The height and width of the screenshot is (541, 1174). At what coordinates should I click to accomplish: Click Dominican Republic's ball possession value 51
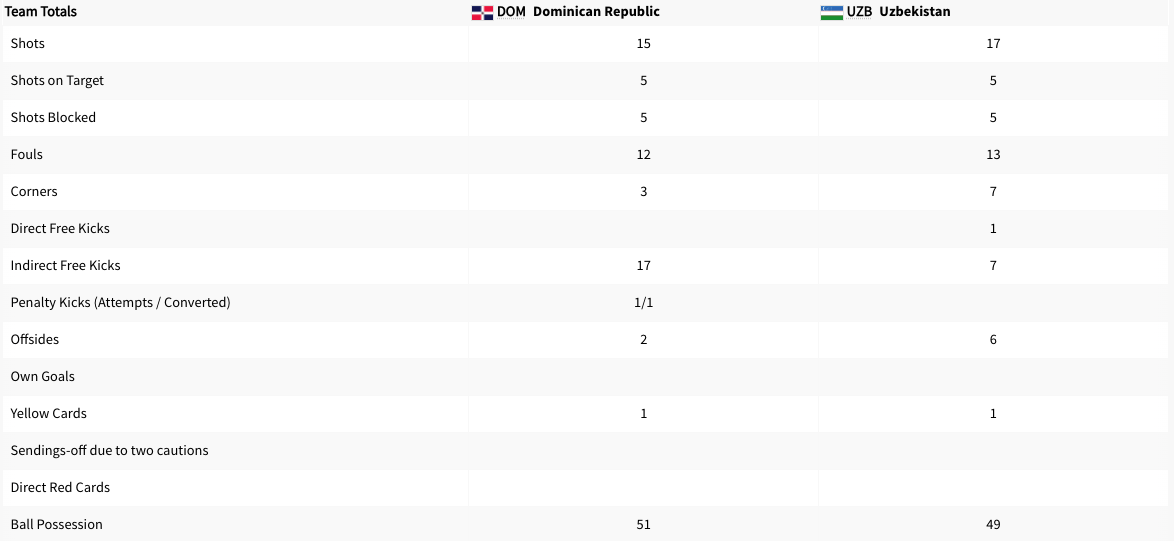(643, 525)
